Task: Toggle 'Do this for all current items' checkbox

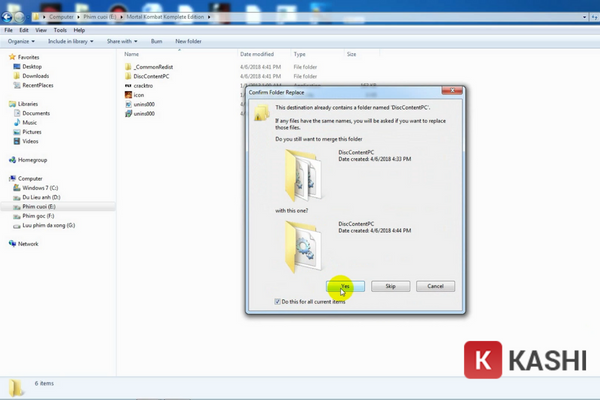Action: (x=278, y=302)
